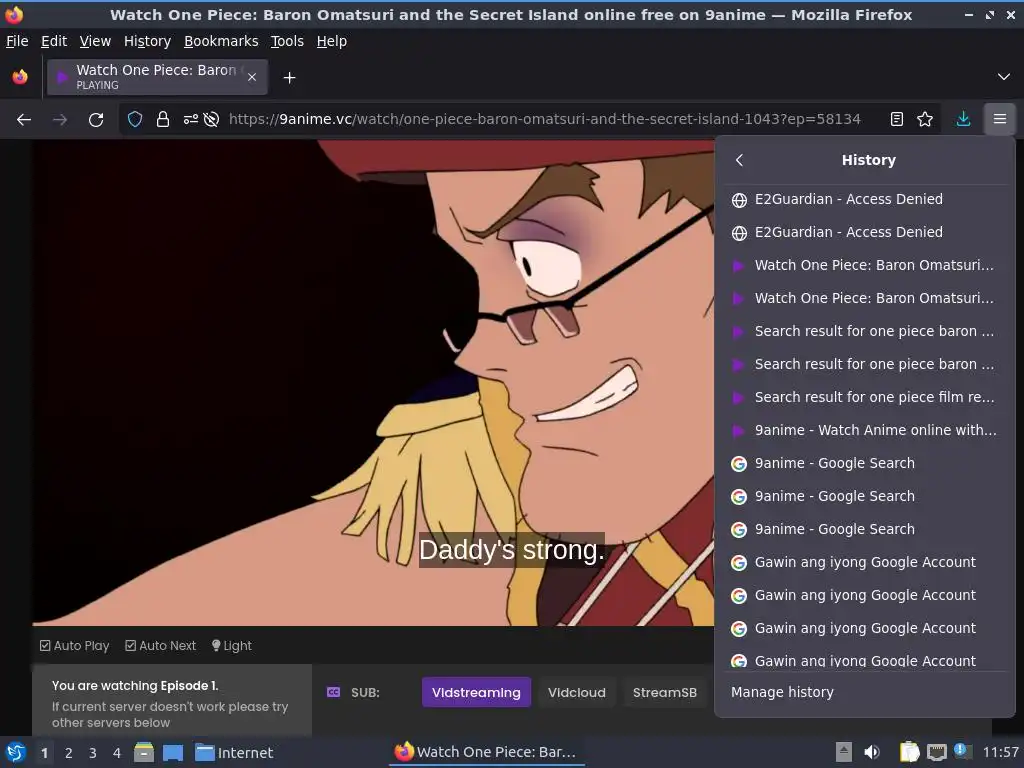Click the Watch One Piece taskbar window button
Viewport: 1024px width, 768px height.
point(486,752)
